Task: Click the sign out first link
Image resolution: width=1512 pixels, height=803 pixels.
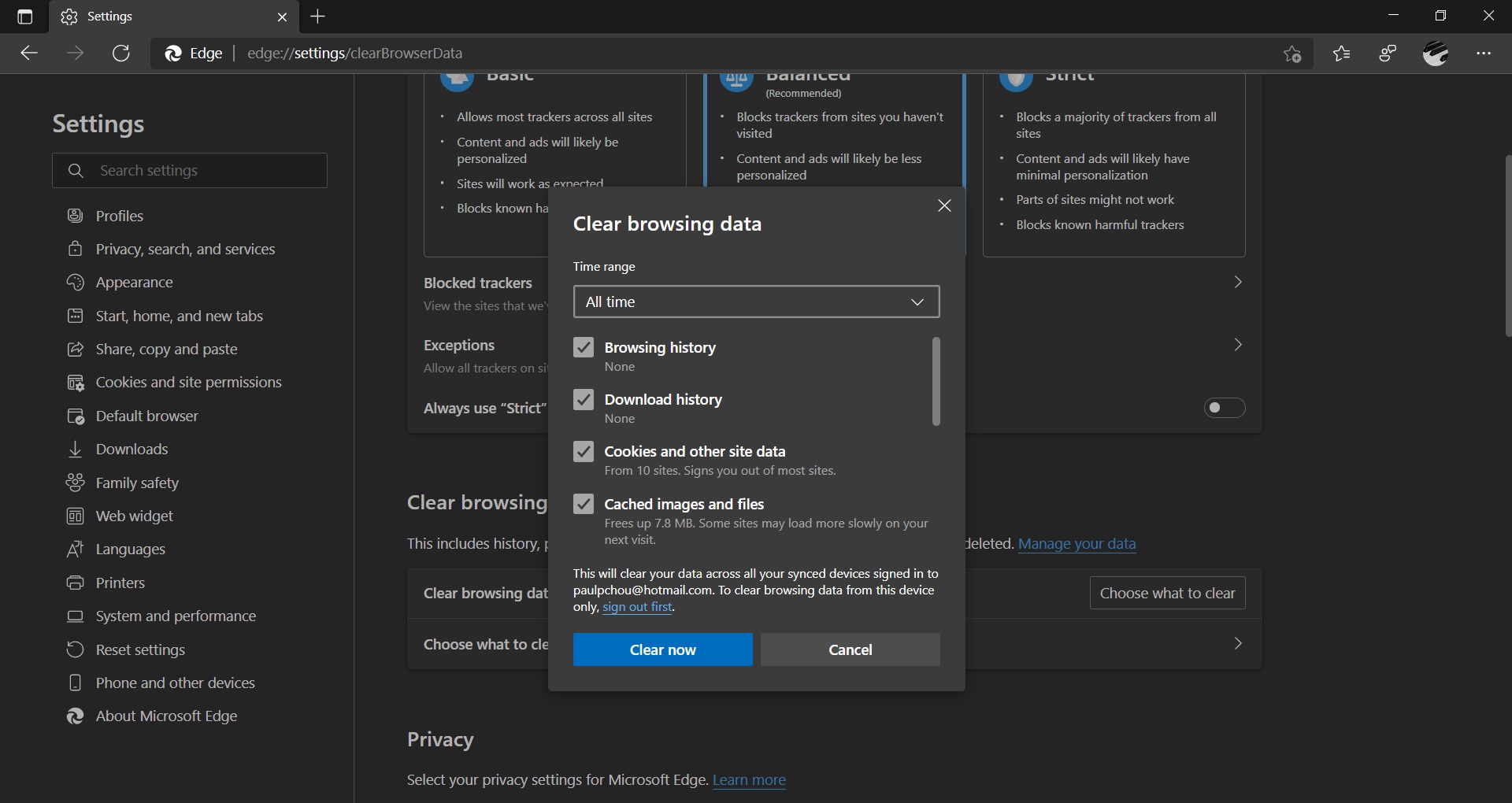Action: tap(637, 607)
